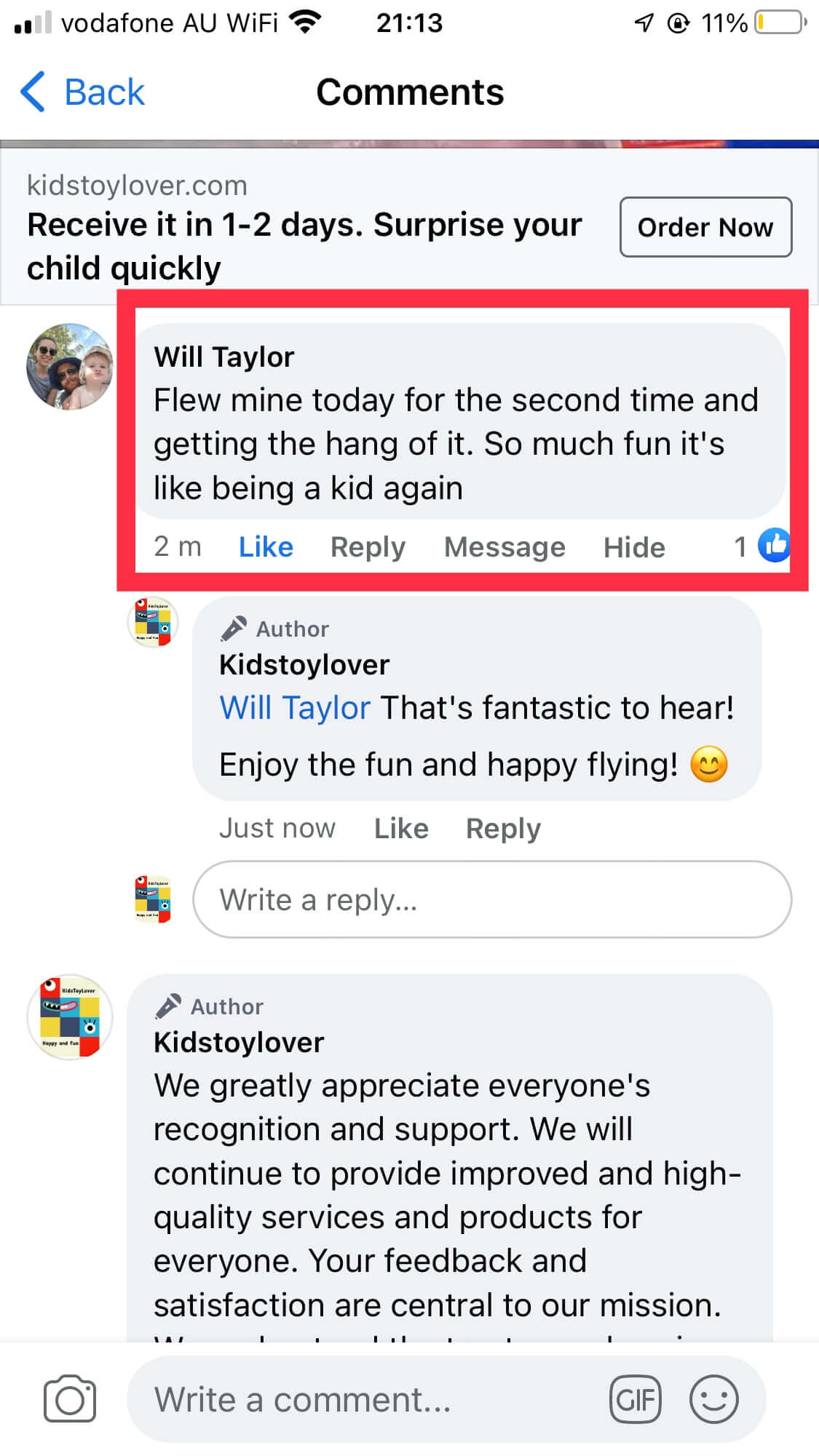Open Will Taylor's profile picture
This screenshot has width=819, height=1456.
(70, 367)
